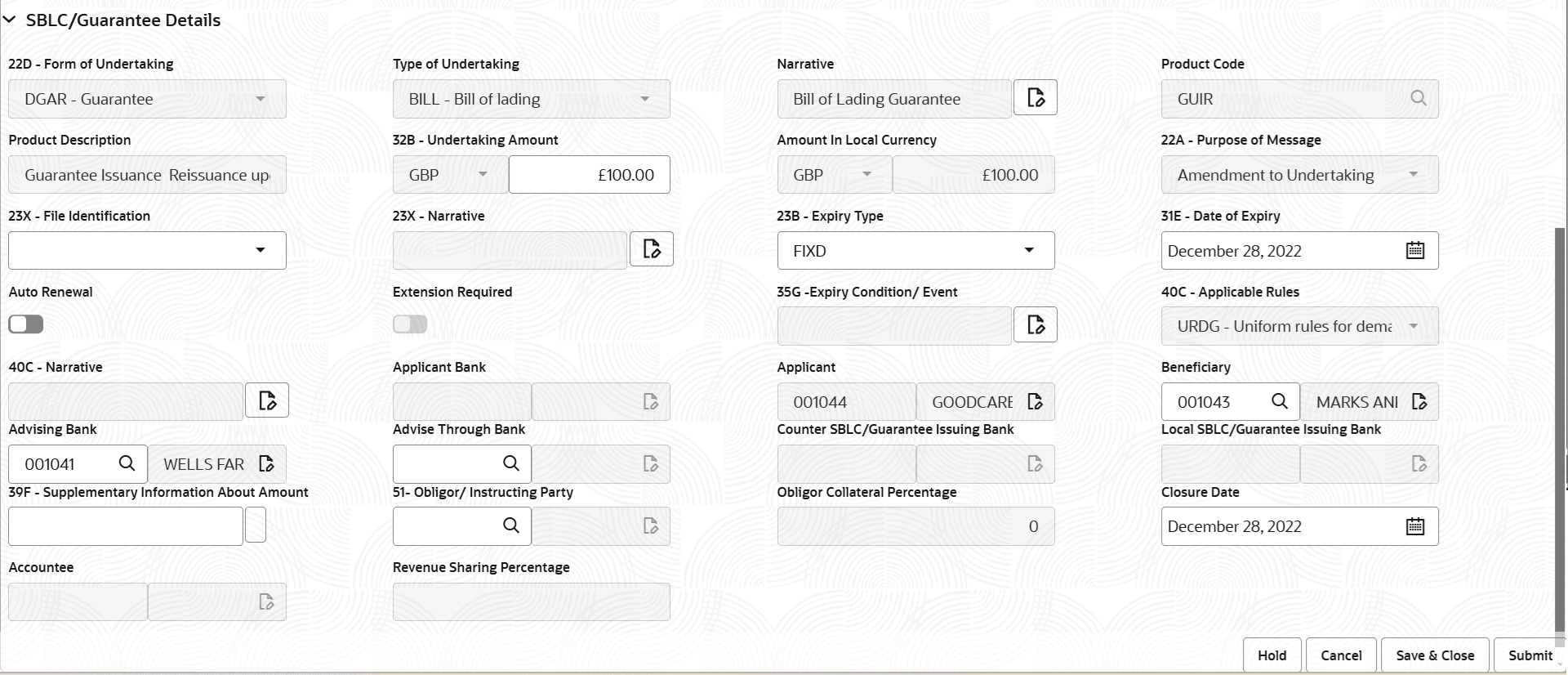Click Accountee details icon
The height and width of the screenshot is (675, 1568).
(x=266, y=602)
